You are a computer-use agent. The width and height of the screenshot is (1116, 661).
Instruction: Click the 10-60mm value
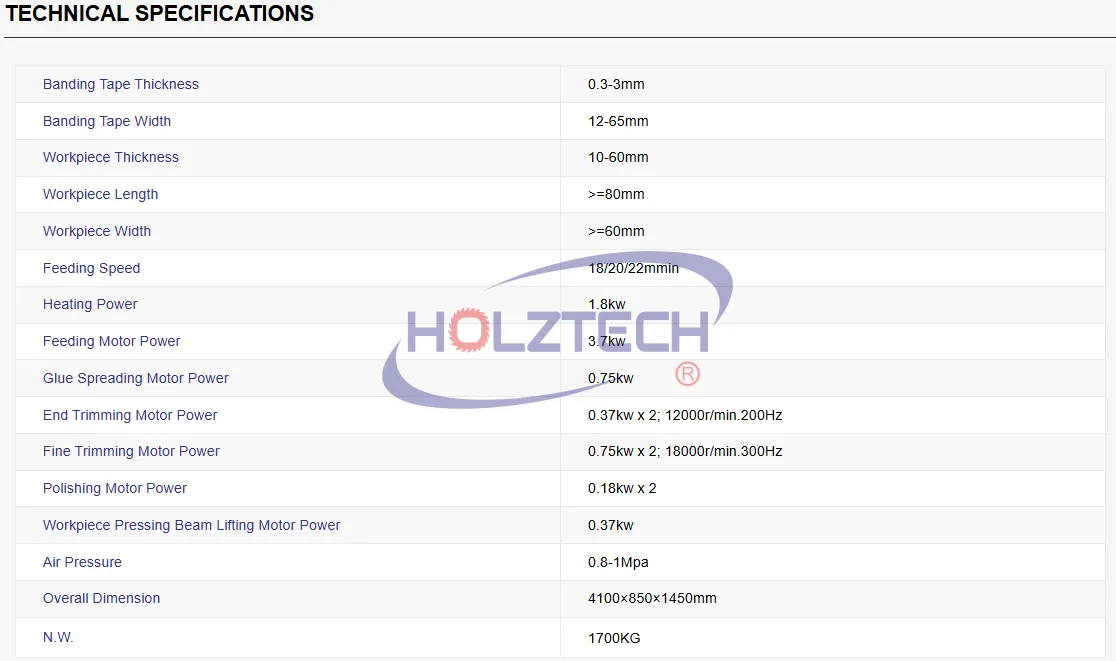(x=618, y=157)
